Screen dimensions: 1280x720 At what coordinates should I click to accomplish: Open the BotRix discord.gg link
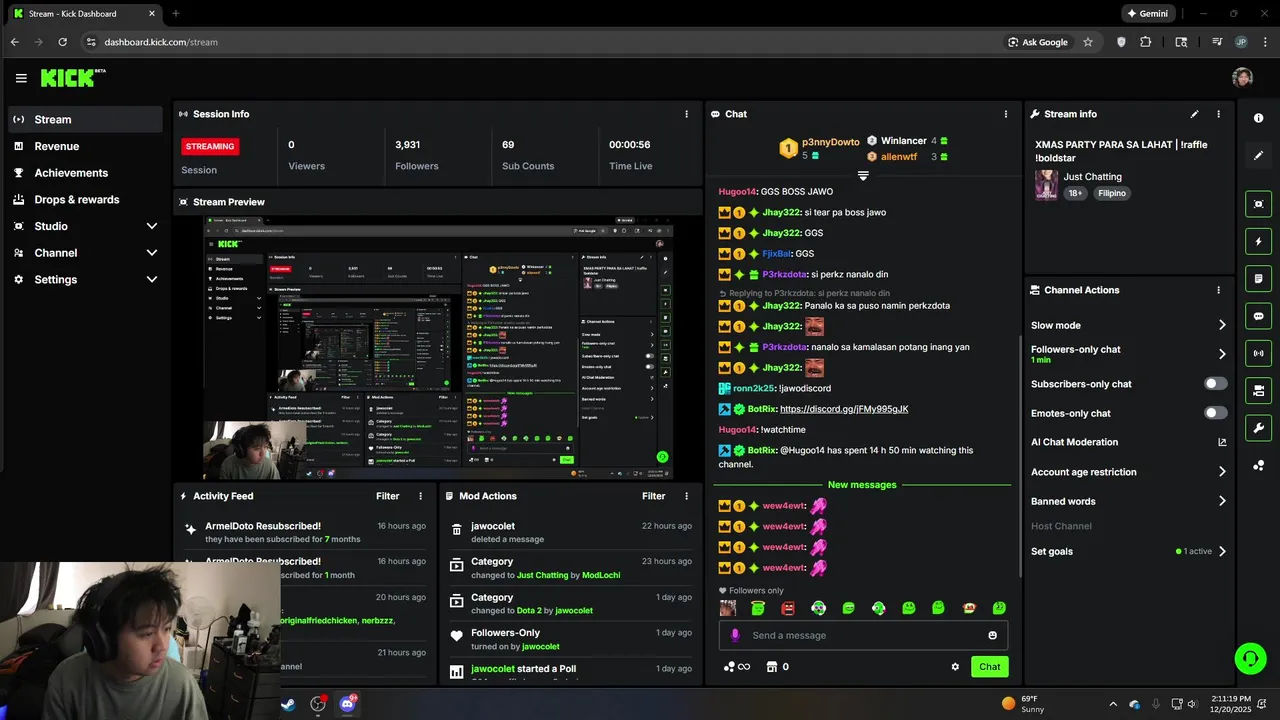point(844,409)
